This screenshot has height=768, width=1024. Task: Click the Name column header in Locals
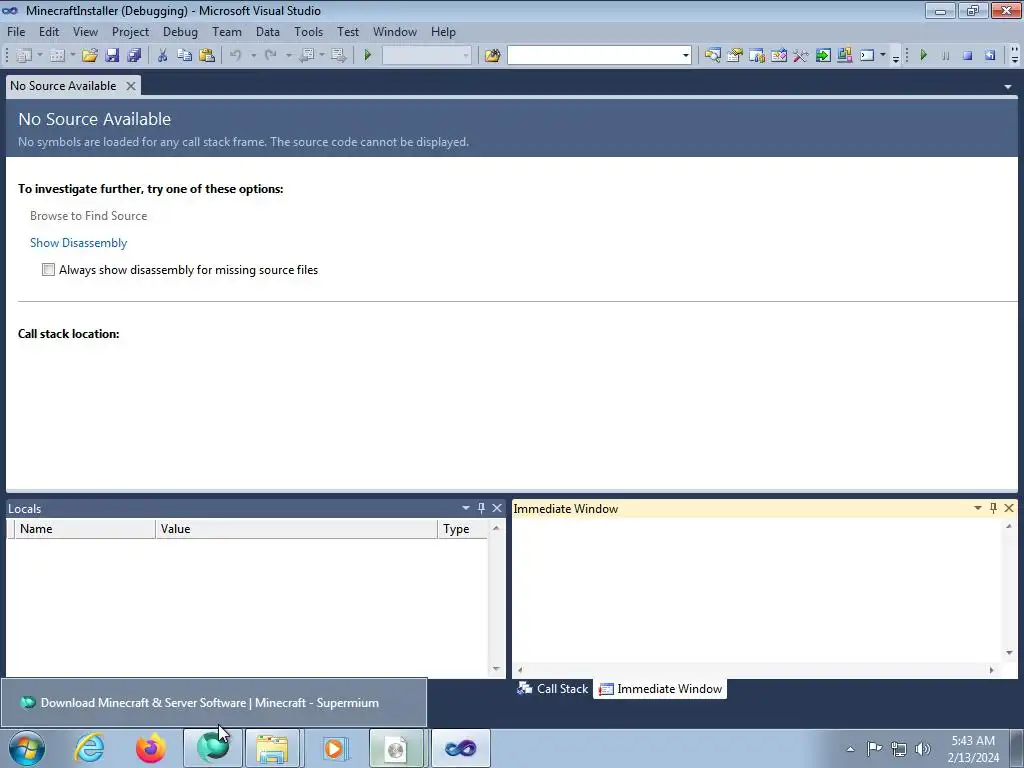click(x=85, y=529)
